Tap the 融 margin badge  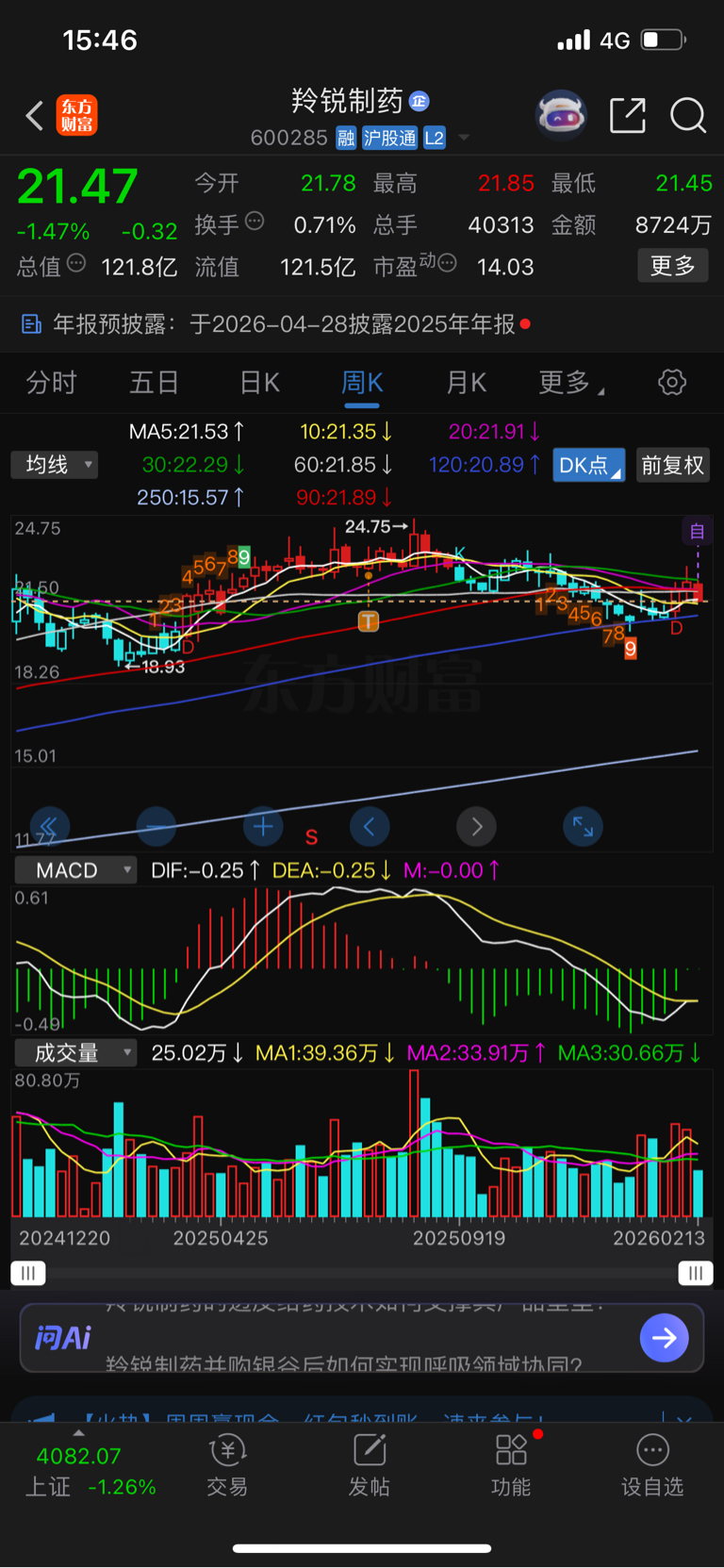[346, 139]
